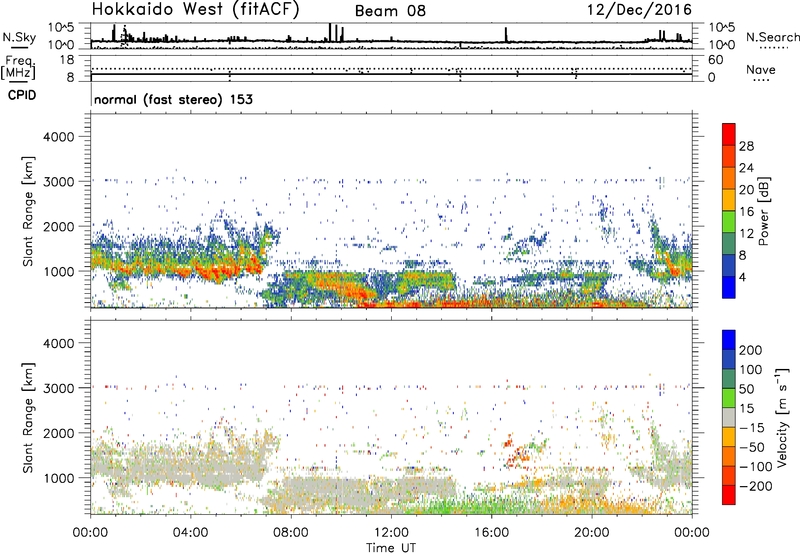Click the 'Nave' legend label
The width and height of the screenshot is (800, 554).
pos(761,70)
